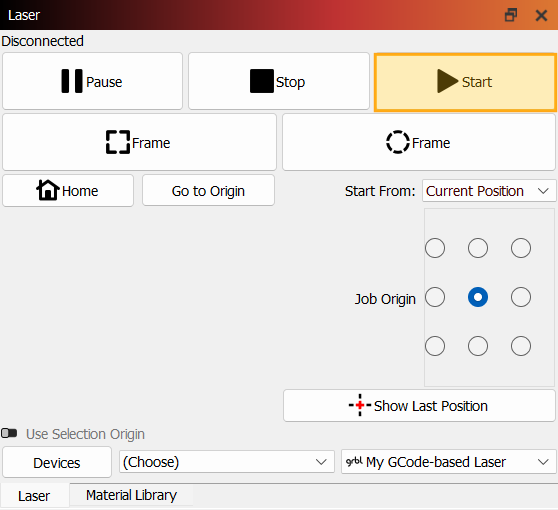Click the square Frame button

coord(140,142)
